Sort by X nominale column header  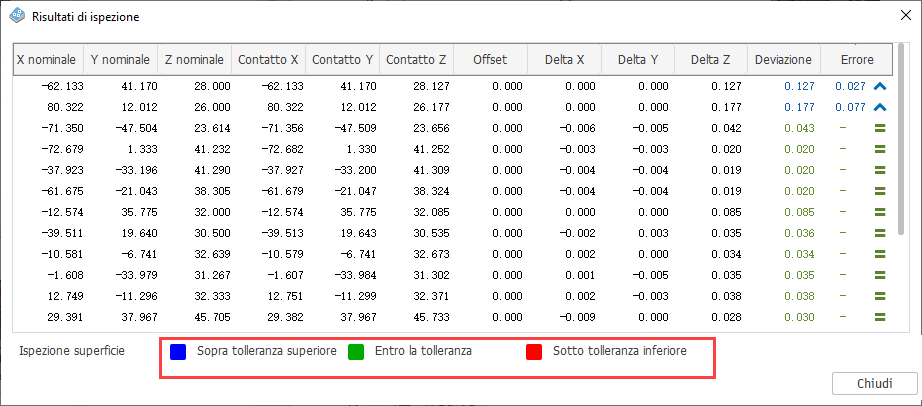pos(48,59)
